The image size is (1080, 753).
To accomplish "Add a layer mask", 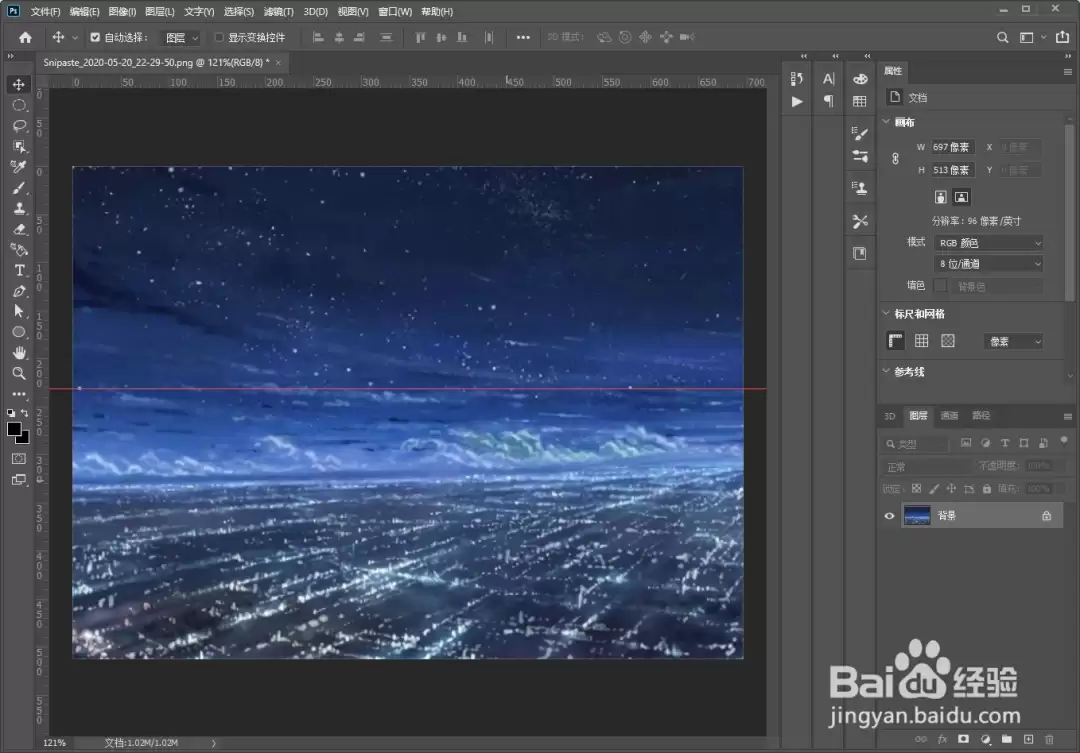I will click(x=964, y=739).
